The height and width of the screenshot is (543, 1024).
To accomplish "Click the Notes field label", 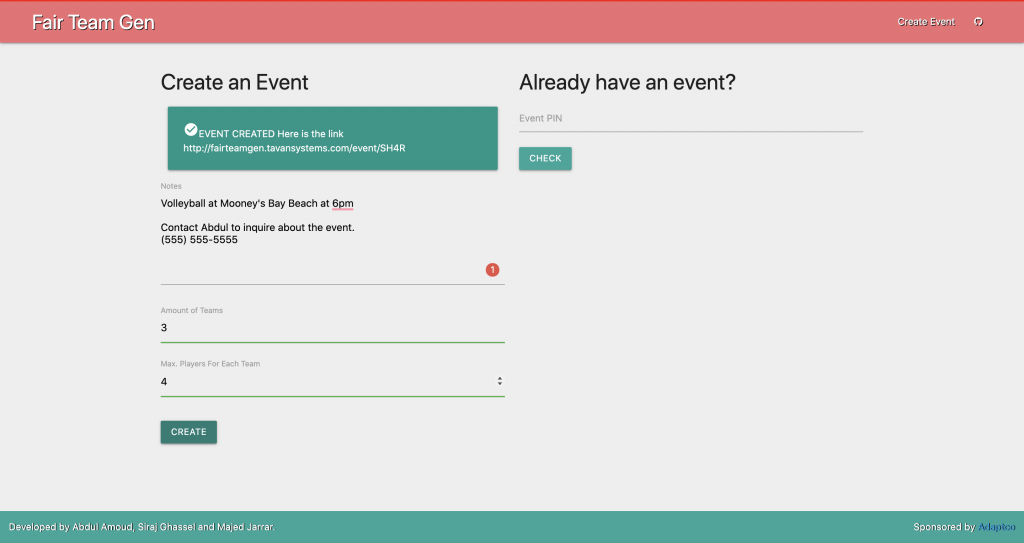I will click(171, 186).
